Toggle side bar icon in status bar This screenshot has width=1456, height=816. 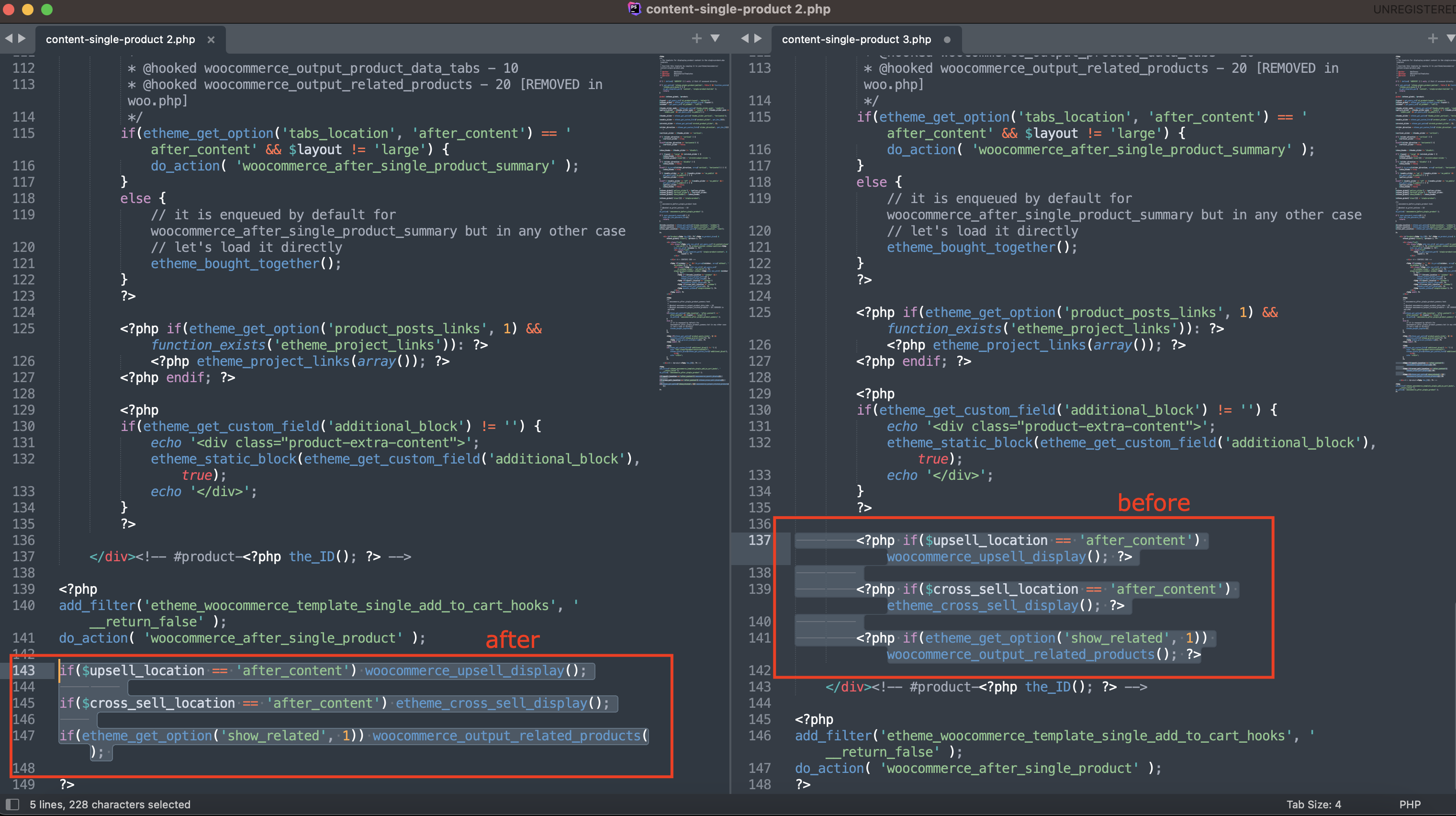tap(12, 804)
